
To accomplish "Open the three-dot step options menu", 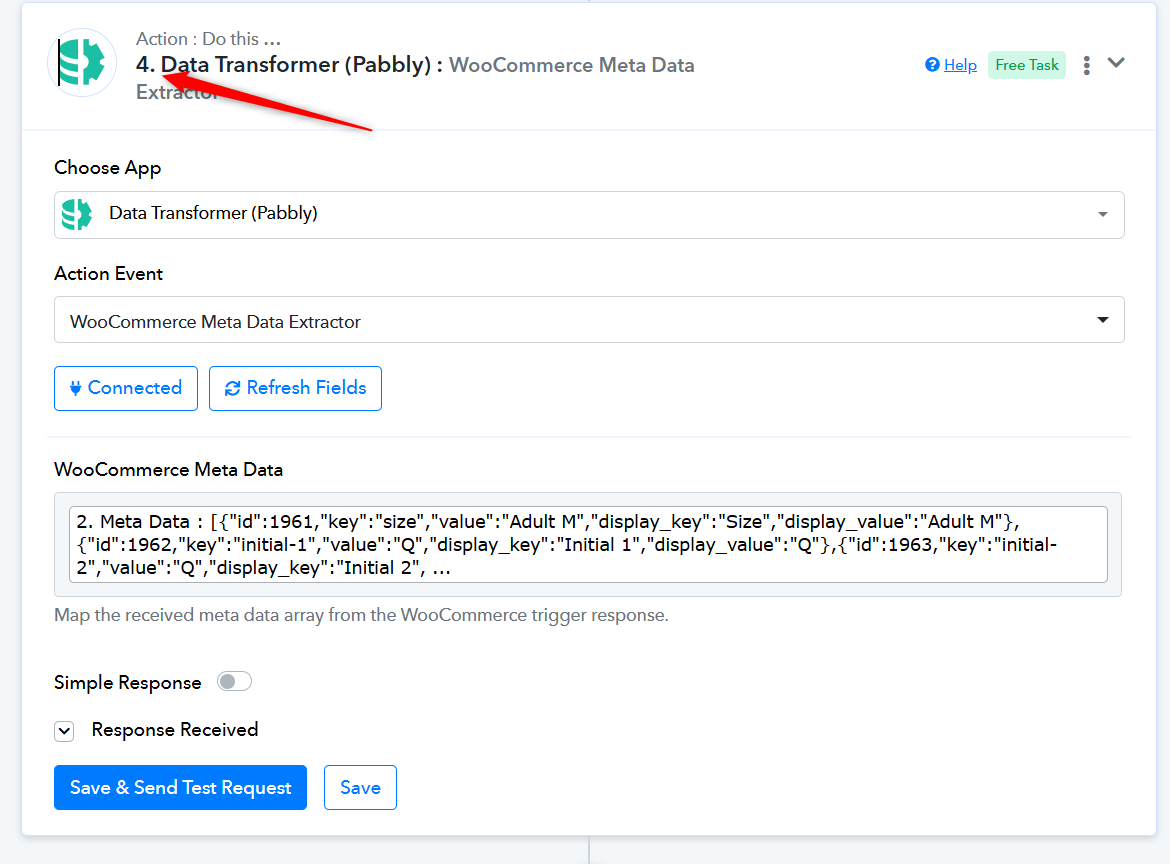I will click(1086, 66).
